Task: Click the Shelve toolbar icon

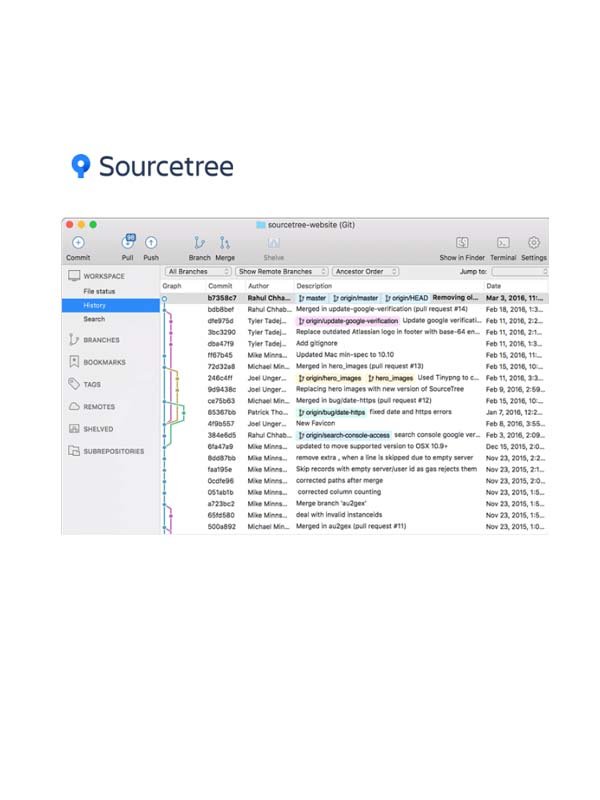Action: tap(273, 243)
